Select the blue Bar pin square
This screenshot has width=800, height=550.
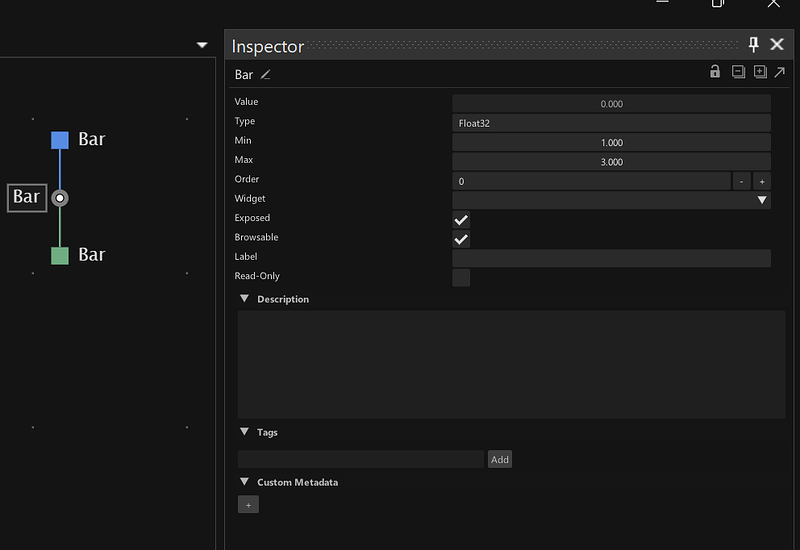[x=60, y=140]
